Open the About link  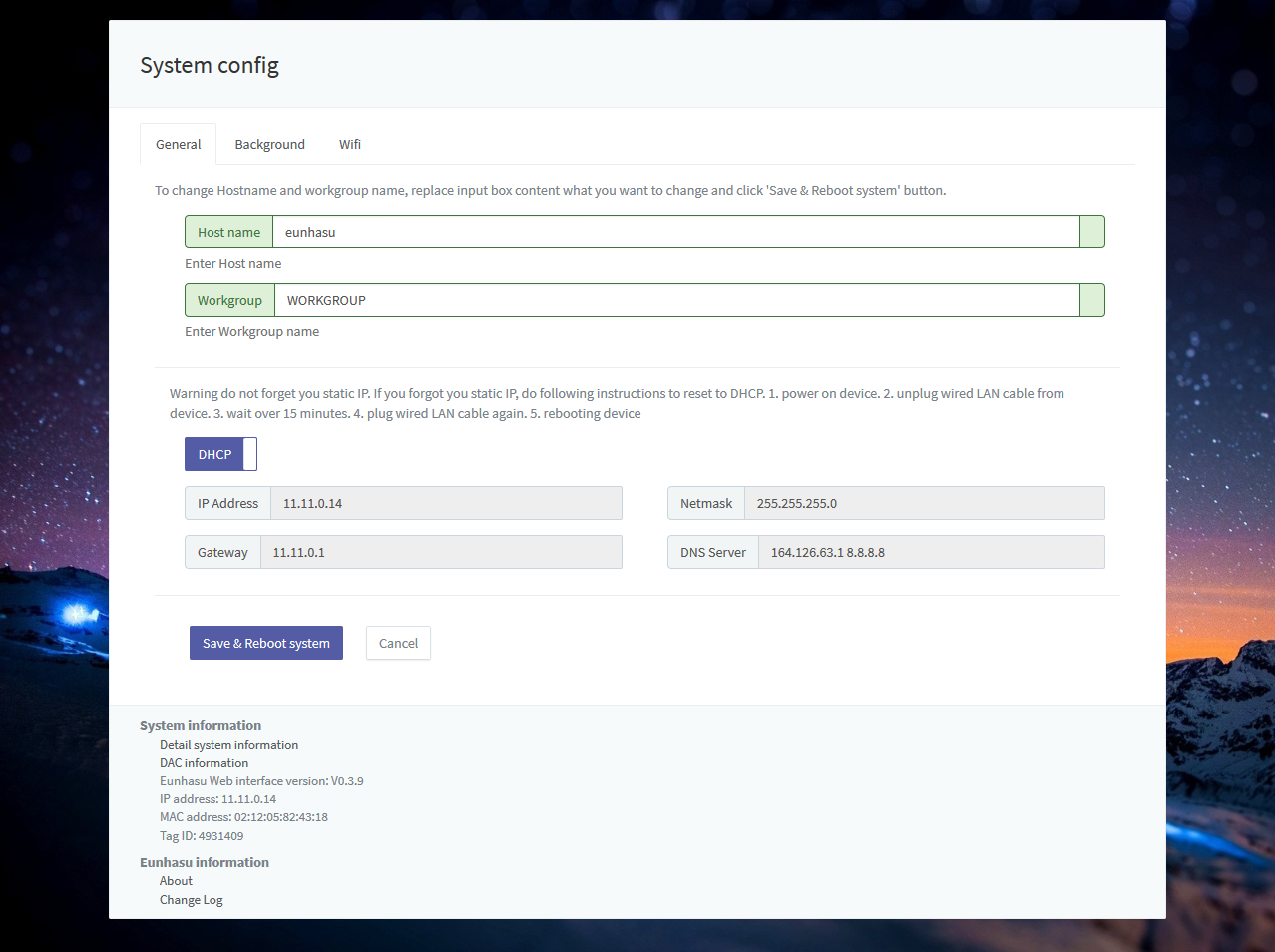pos(176,881)
